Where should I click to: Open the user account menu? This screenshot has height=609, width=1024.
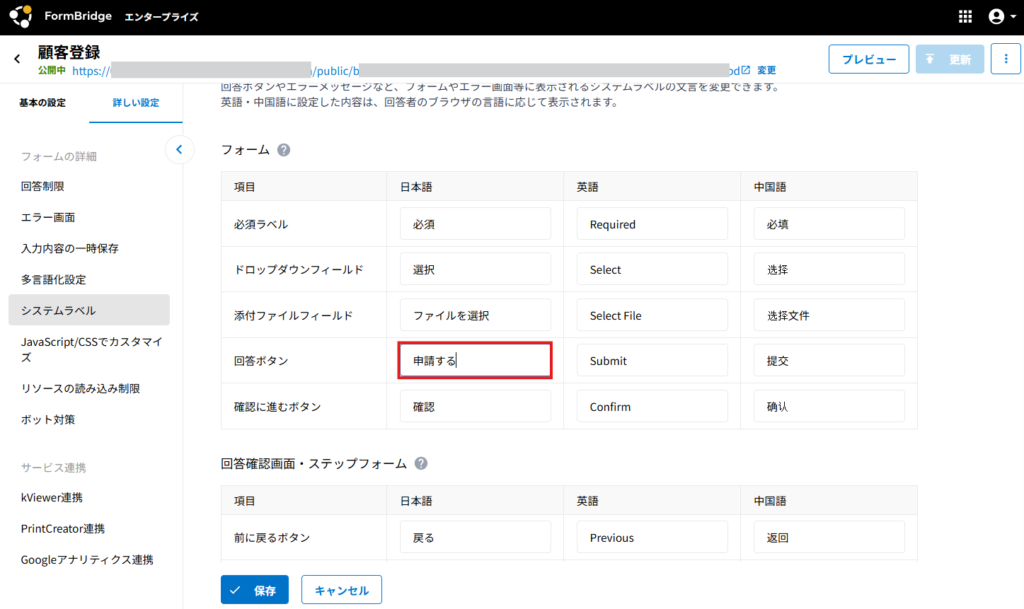(995, 17)
